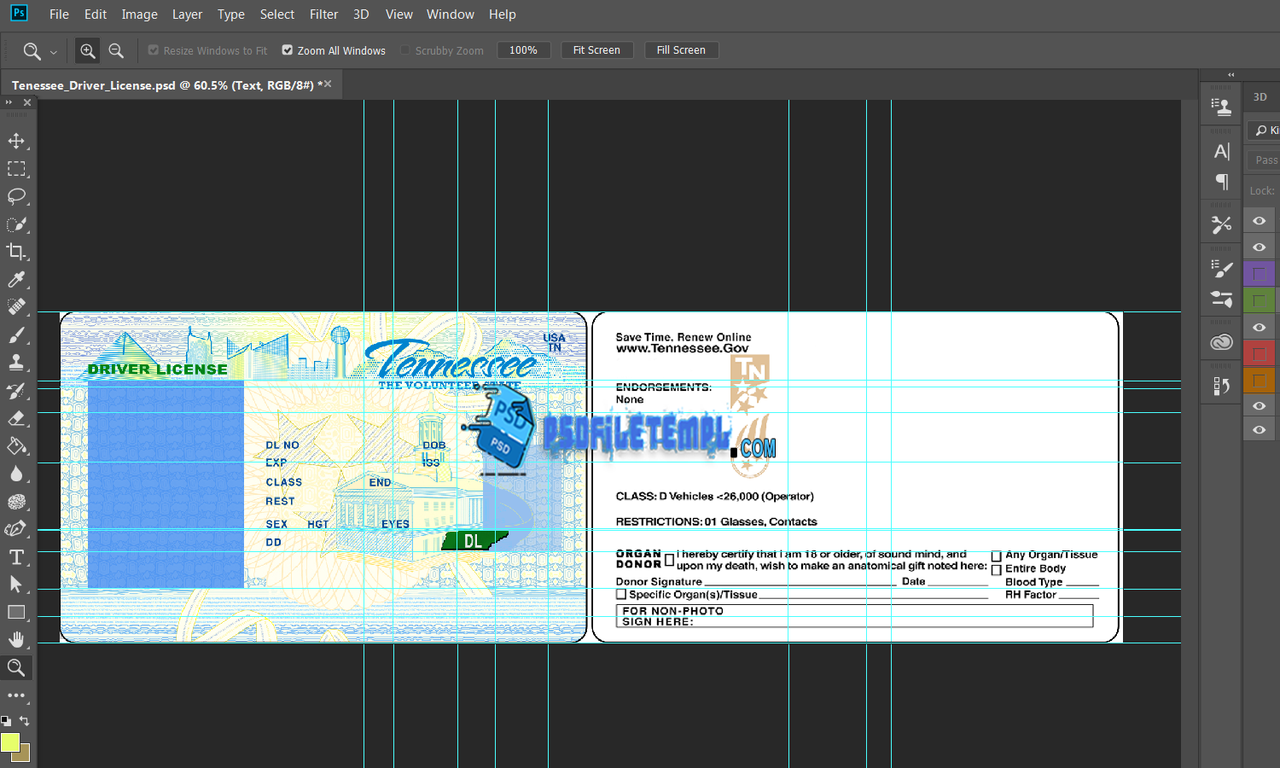Toggle Scrubby Zoom checkbox
The image size is (1280, 768).
tap(405, 50)
